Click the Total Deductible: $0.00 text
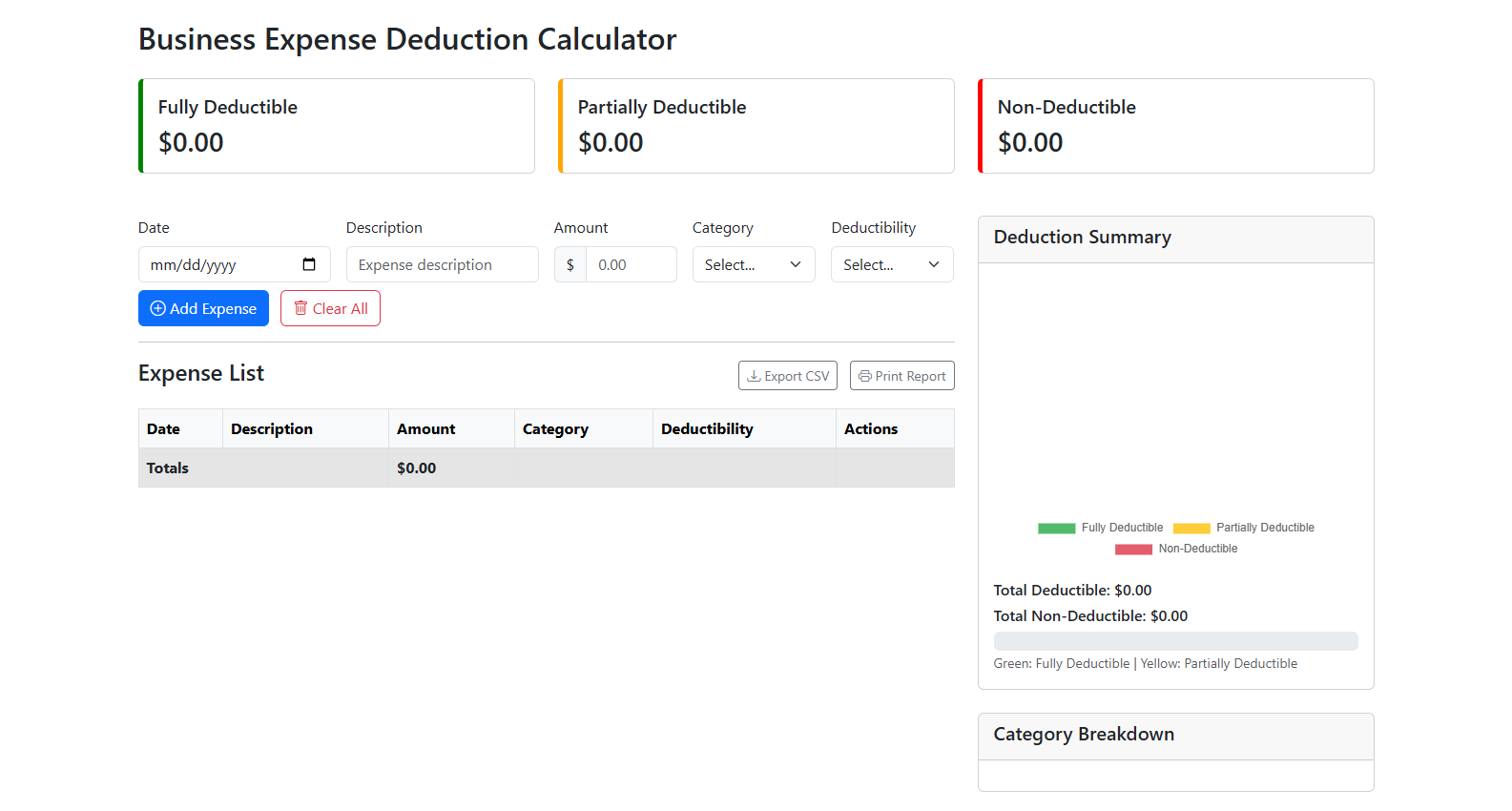The height and width of the screenshot is (811, 1512). pyautogui.click(x=1072, y=590)
